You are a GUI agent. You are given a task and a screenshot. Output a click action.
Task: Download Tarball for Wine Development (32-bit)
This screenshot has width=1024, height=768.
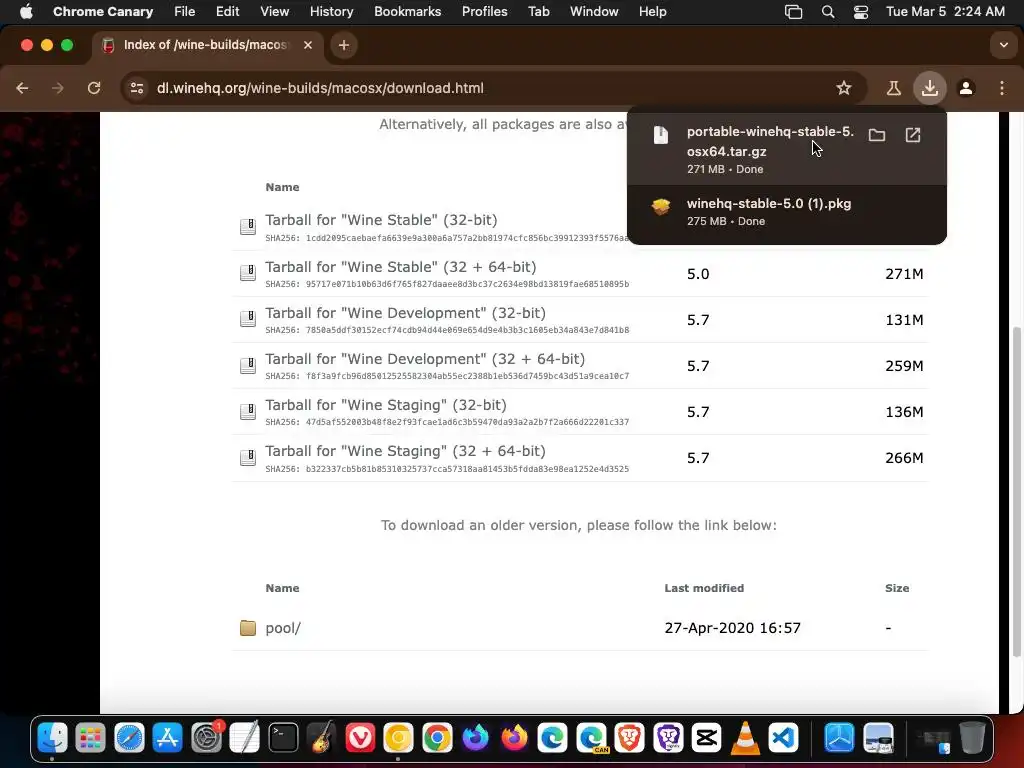[x=405, y=313]
